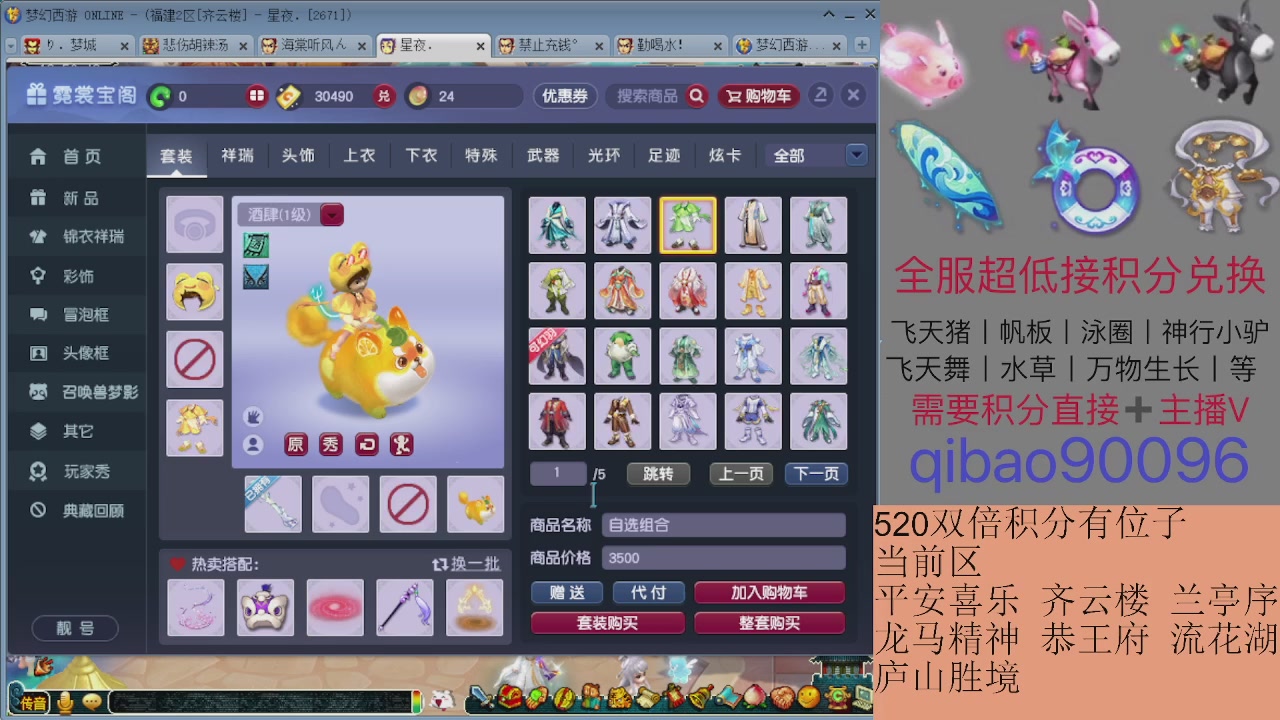Click the rotate character icon
The width and height of the screenshot is (1280, 720).
[x=367, y=444]
